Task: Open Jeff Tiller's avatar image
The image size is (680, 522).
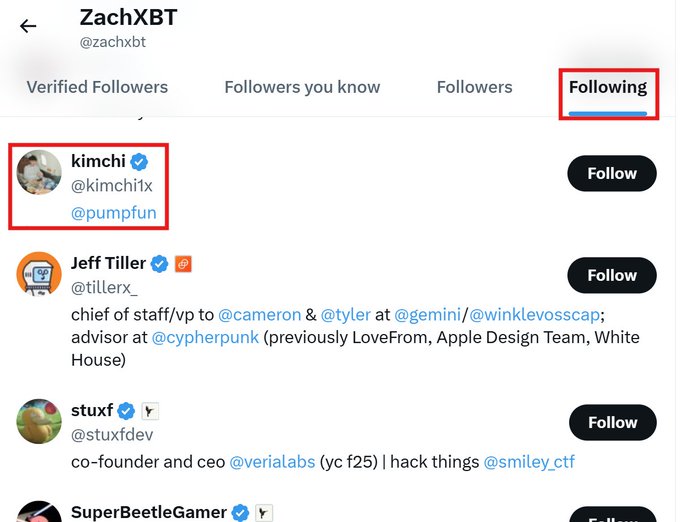Action: point(39,274)
